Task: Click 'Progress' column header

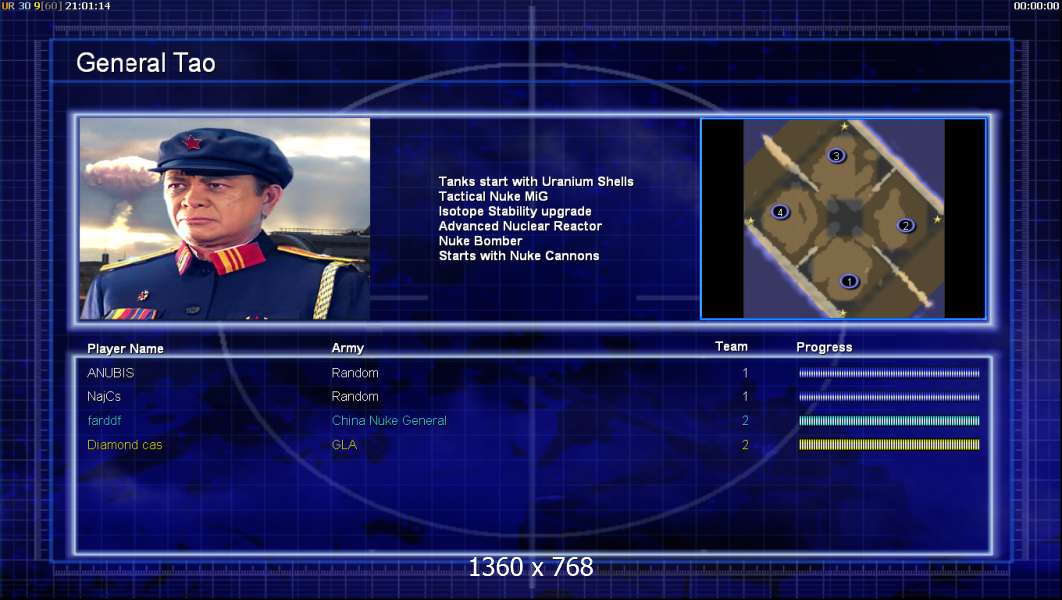Action: [824, 347]
